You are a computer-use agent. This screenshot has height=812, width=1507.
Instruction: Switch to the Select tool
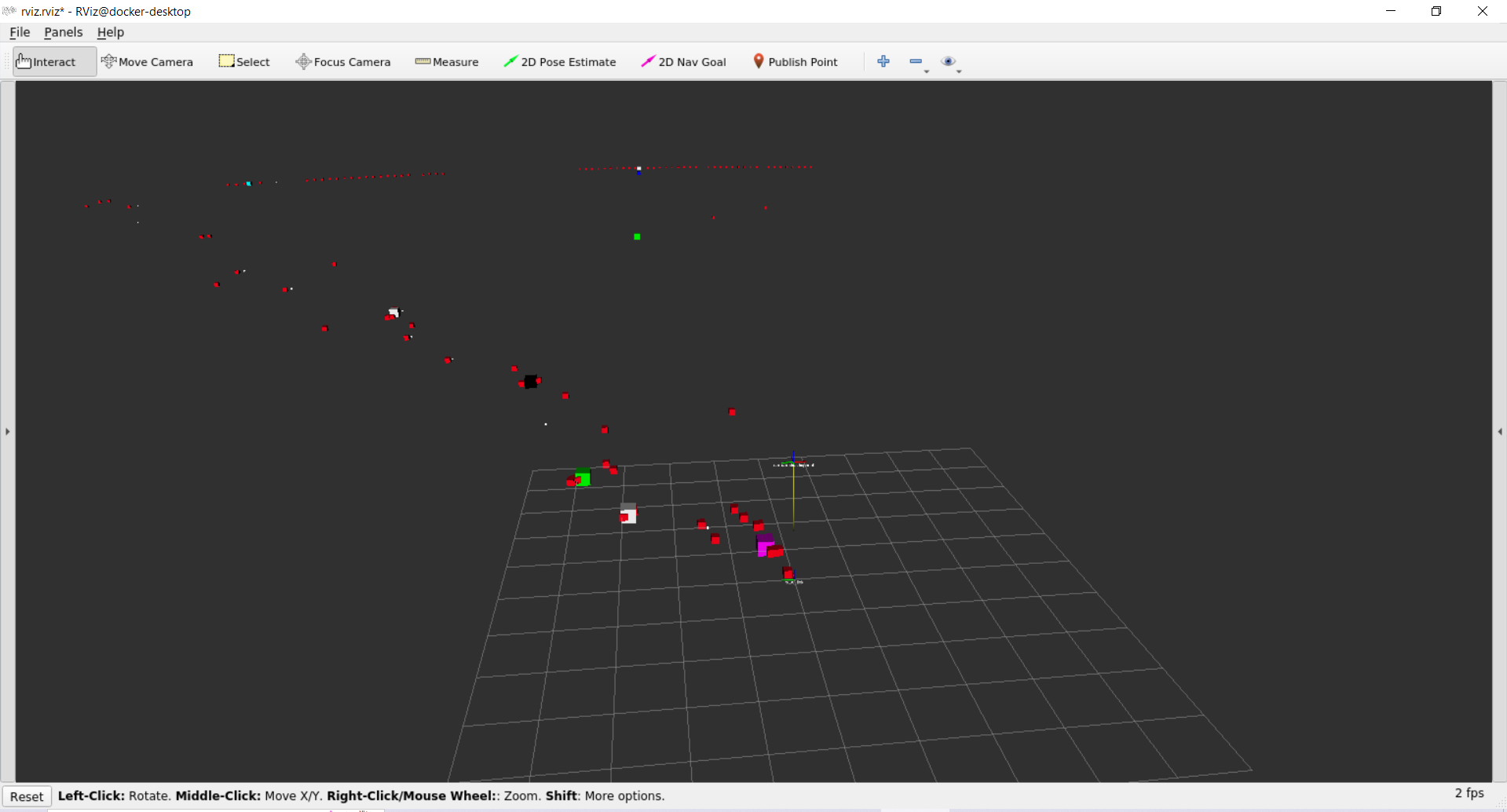(243, 61)
